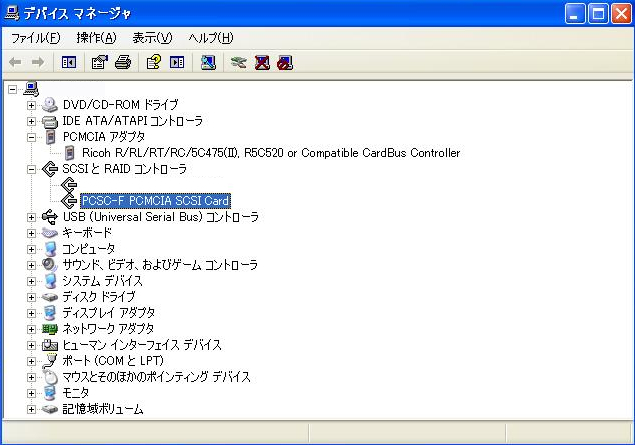
Task: Click the sound controller speaker icon
Action: [50, 265]
